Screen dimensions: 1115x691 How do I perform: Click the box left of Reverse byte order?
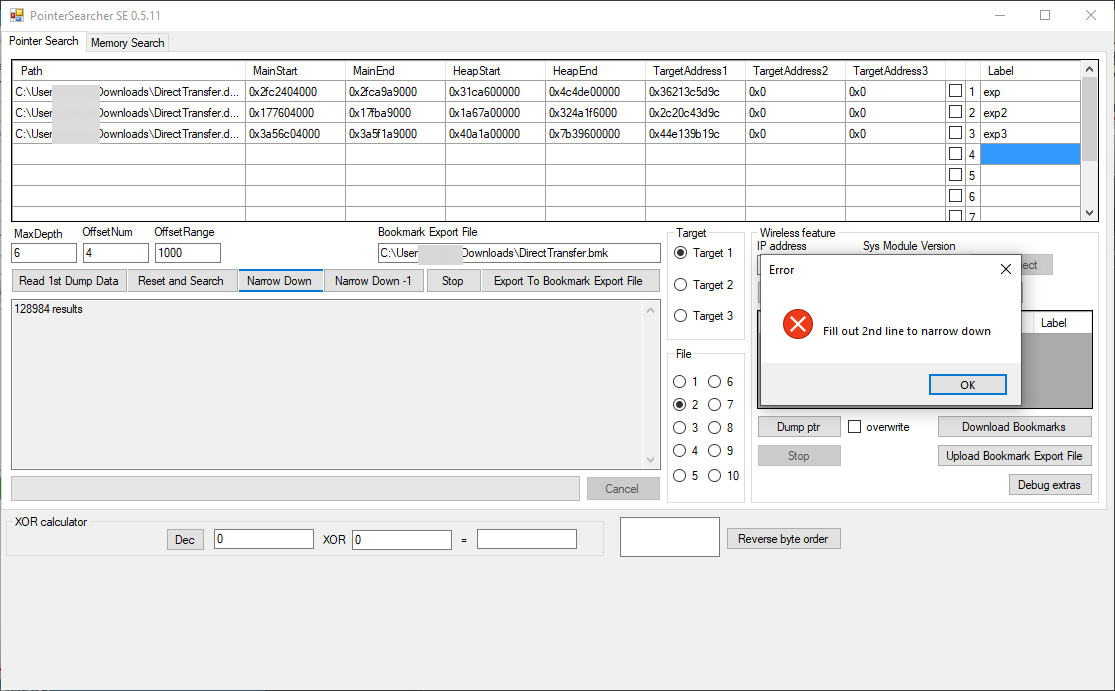[670, 537]
